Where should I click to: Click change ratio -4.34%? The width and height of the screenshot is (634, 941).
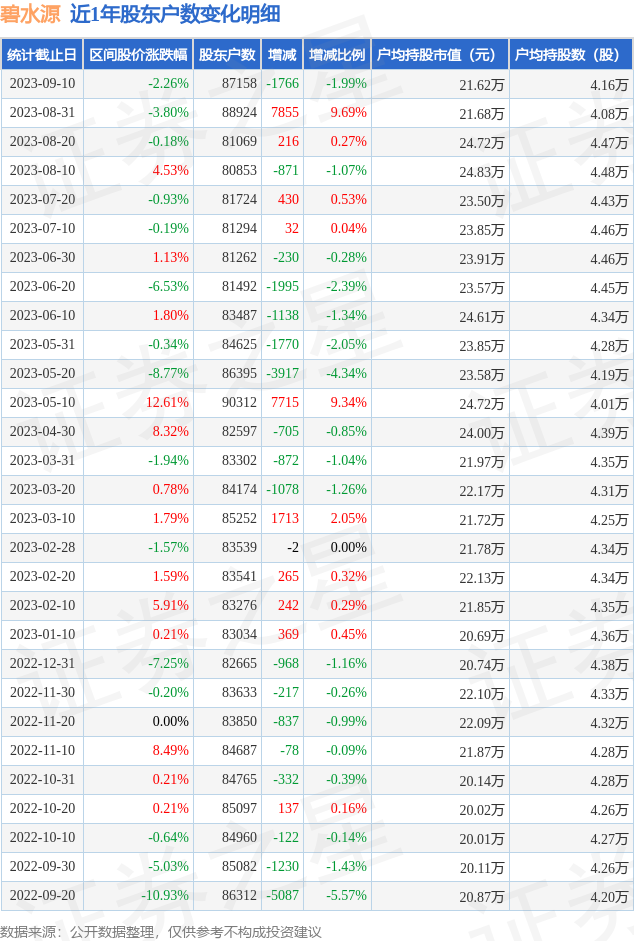click(x=346, y=373)
